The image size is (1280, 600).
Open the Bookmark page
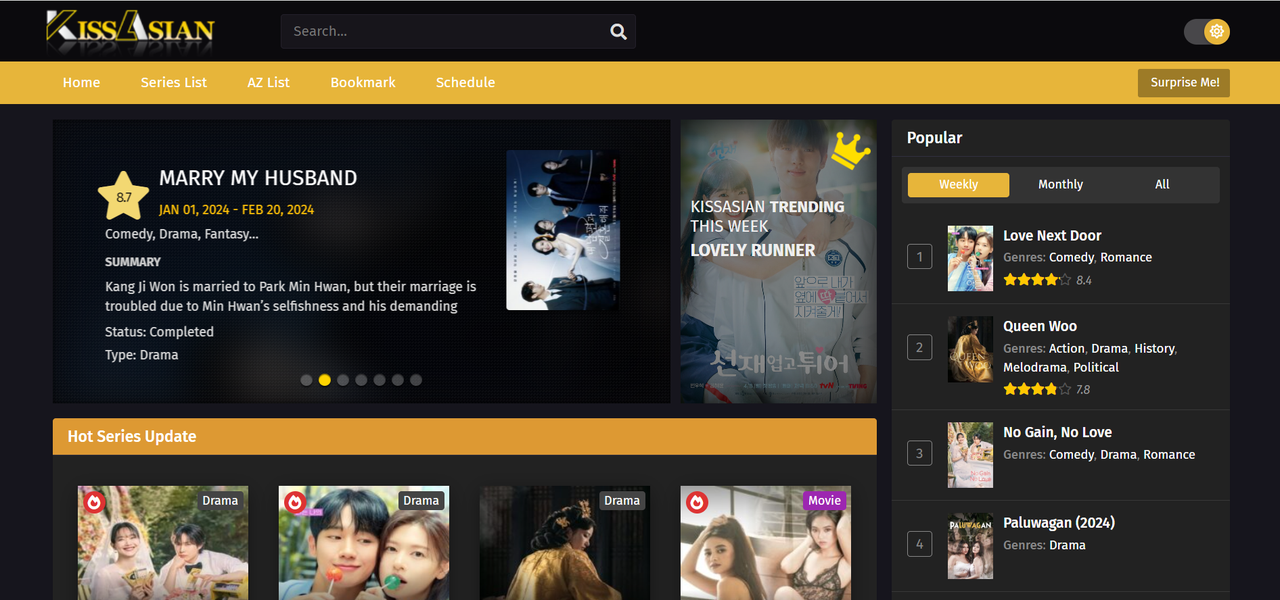363,82
